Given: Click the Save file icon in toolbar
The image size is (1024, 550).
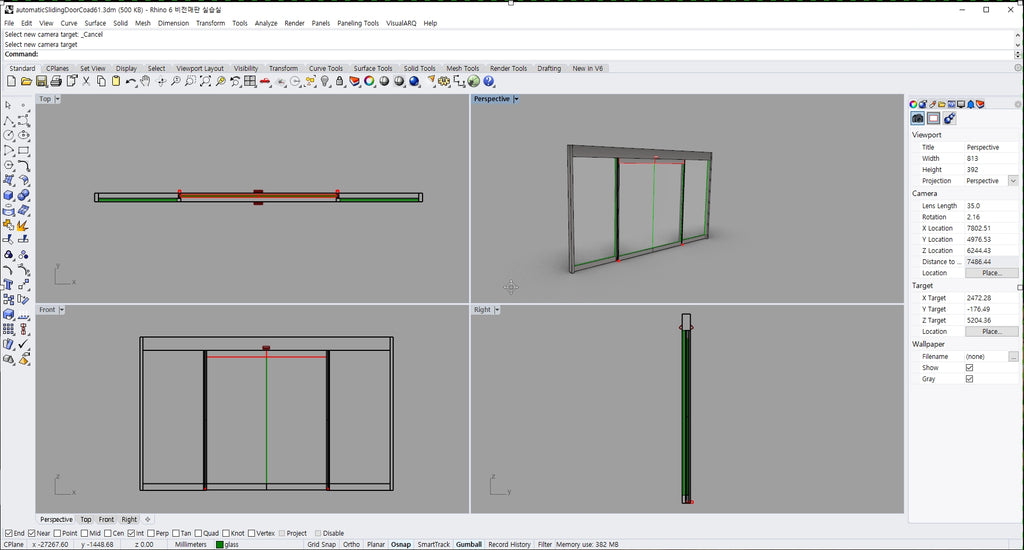Looking at the screenshot, I should click(42, 81).
